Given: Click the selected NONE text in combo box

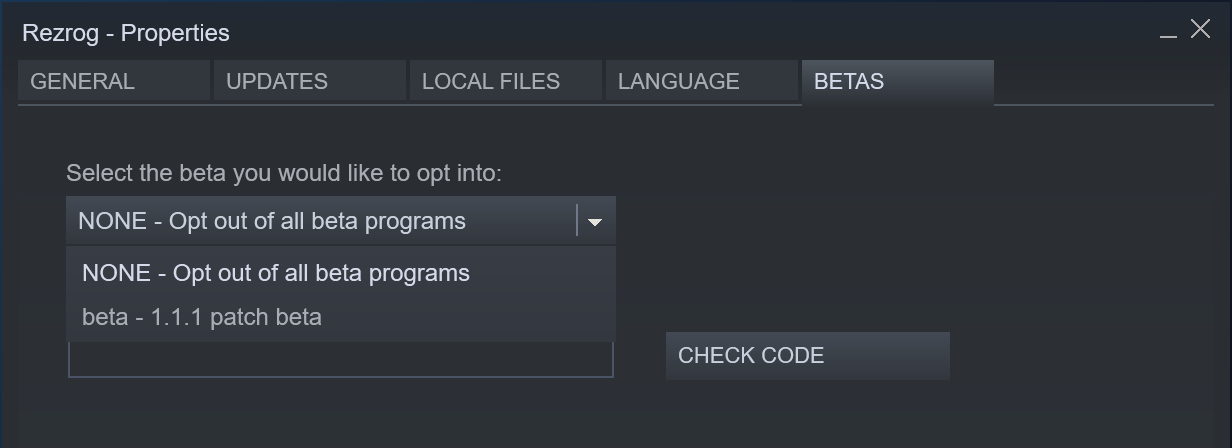Looking at the screenshot, I should tap(272, 221).
